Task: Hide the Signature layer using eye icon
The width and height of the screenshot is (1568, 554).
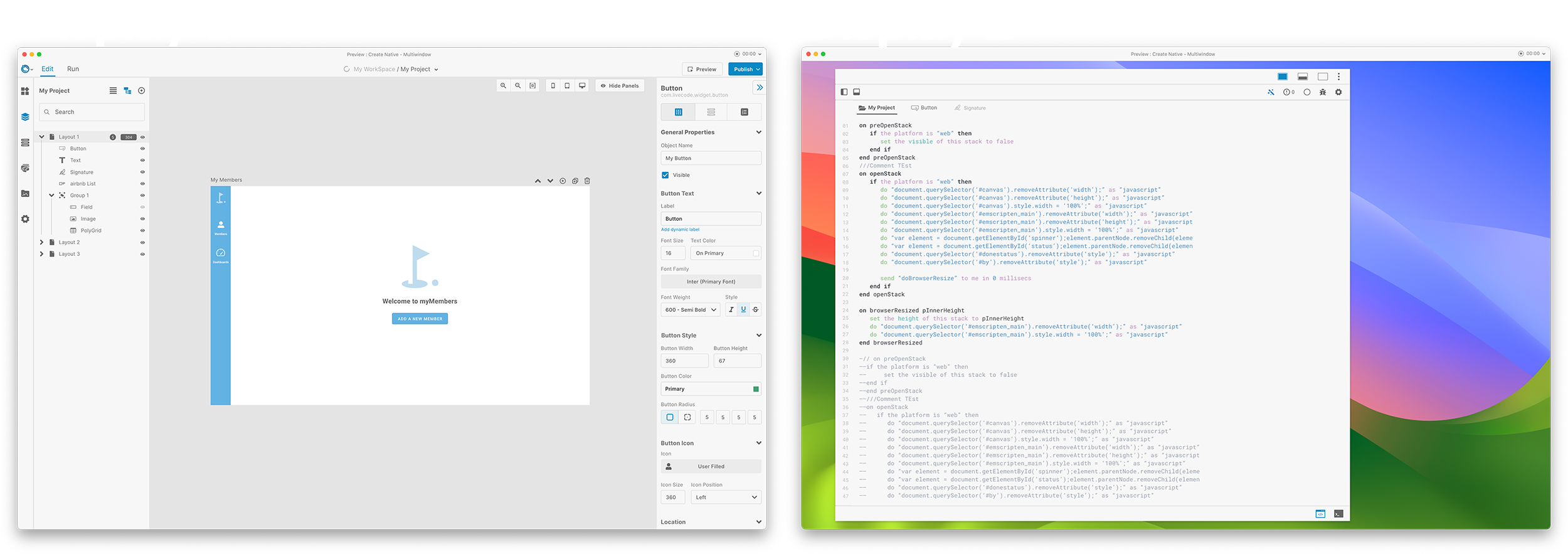Action: 142,172
